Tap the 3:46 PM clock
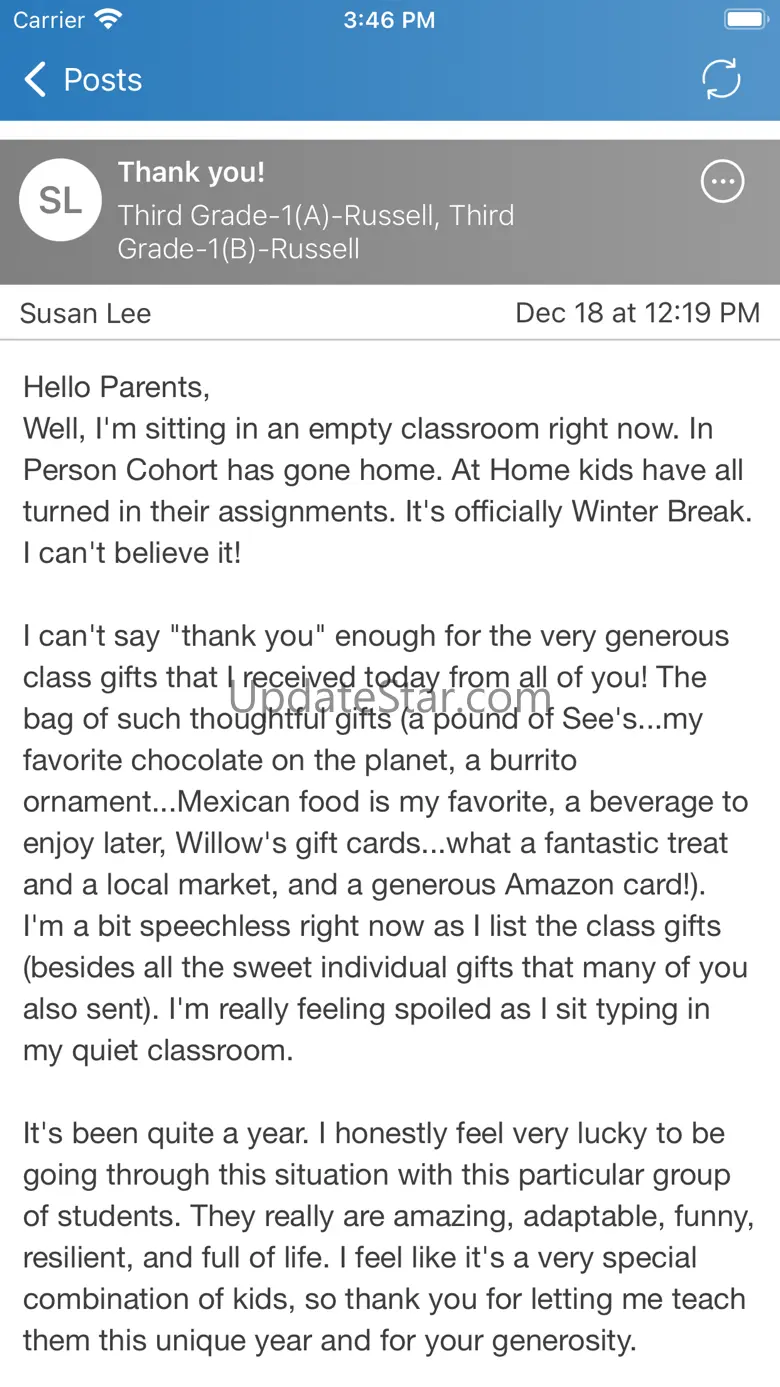 (389, 20)
